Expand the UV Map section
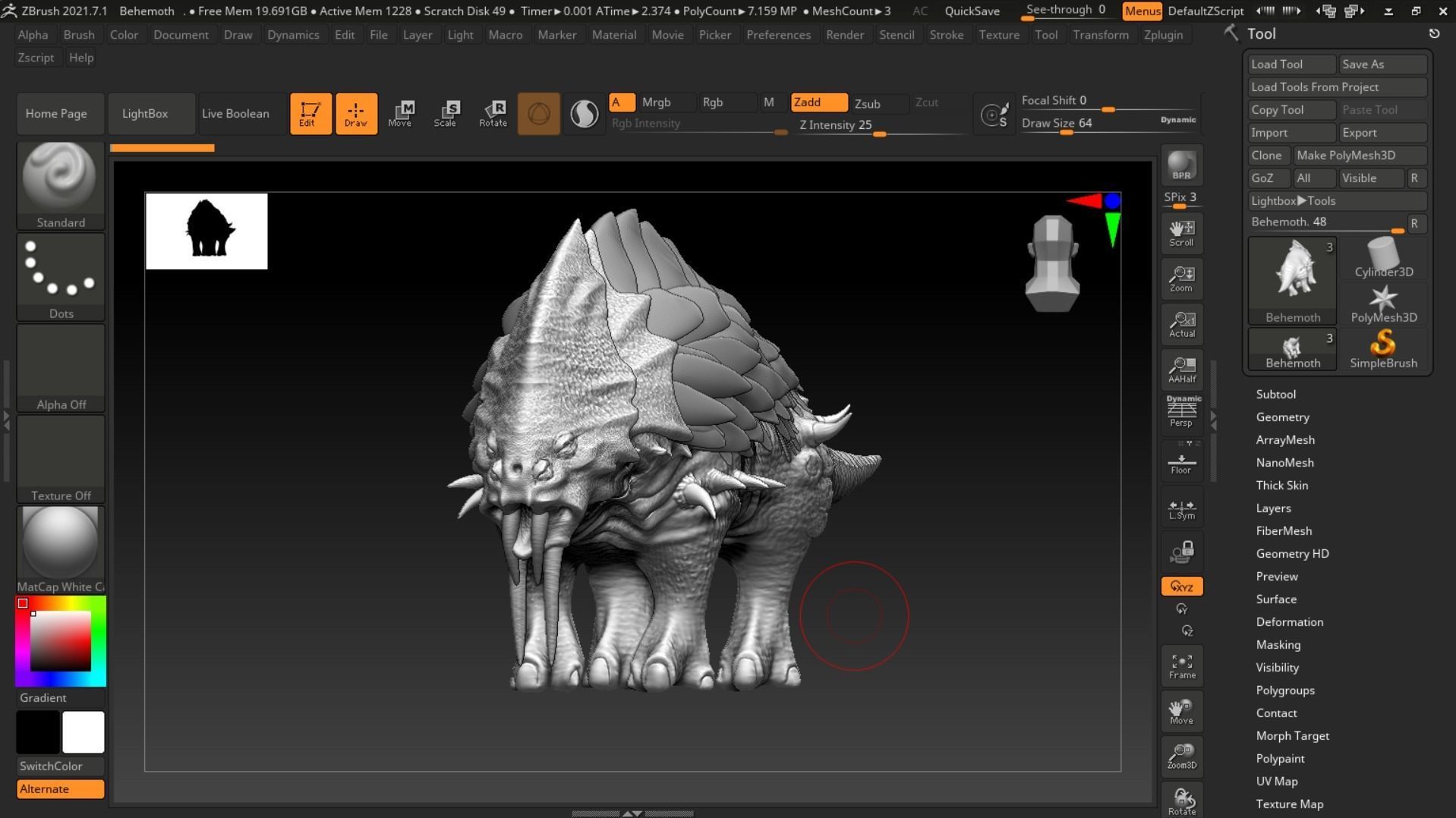Screen dimensions: 1456x818 [x=1276, y=781]
